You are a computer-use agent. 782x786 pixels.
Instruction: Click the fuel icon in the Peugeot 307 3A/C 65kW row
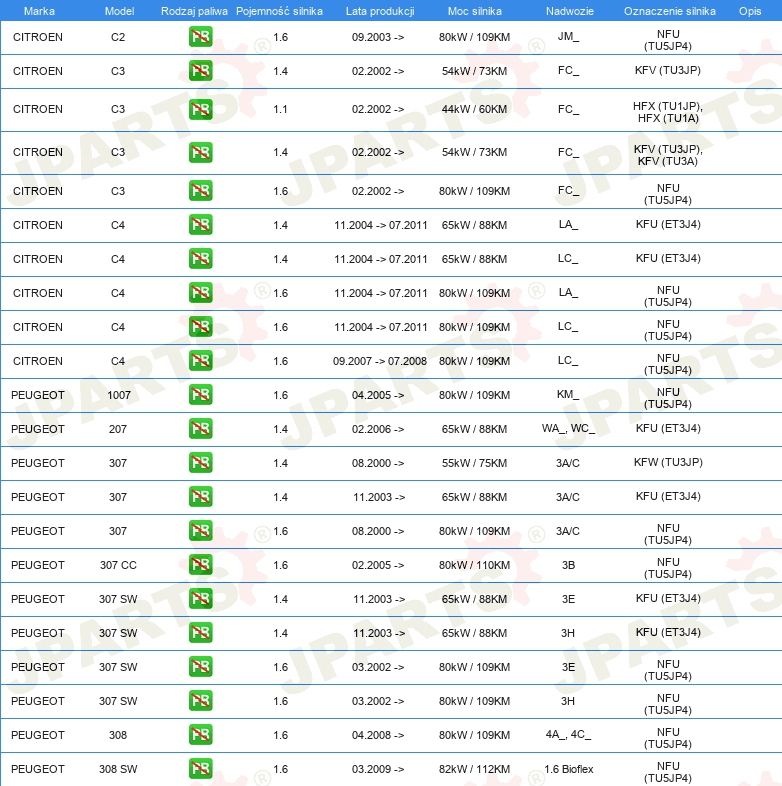(x=201, y=497)
